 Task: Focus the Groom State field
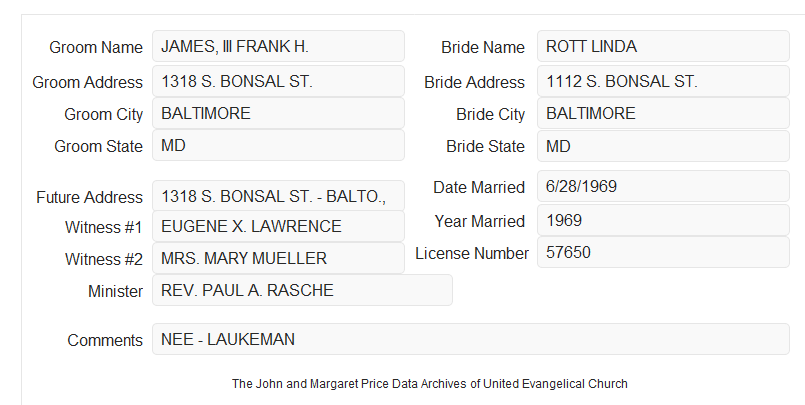pos(278,145)
